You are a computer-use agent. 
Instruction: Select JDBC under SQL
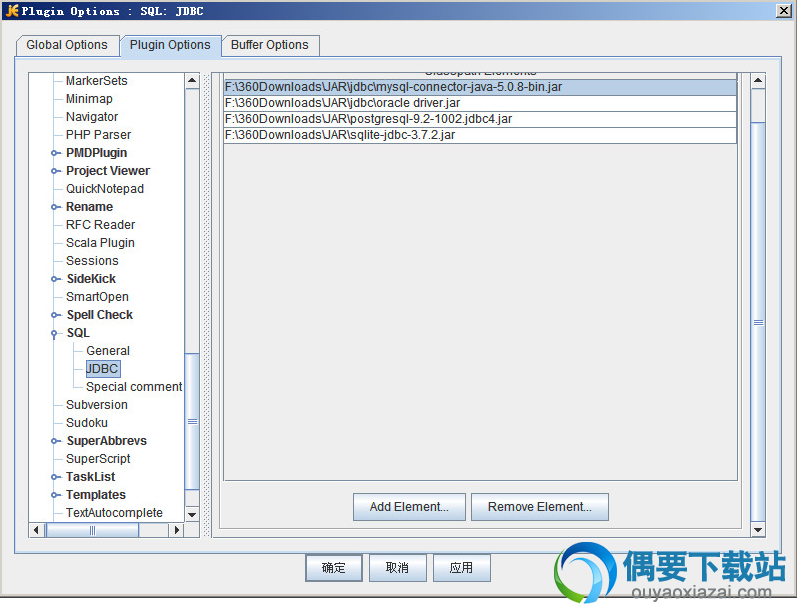pos(102,369)
